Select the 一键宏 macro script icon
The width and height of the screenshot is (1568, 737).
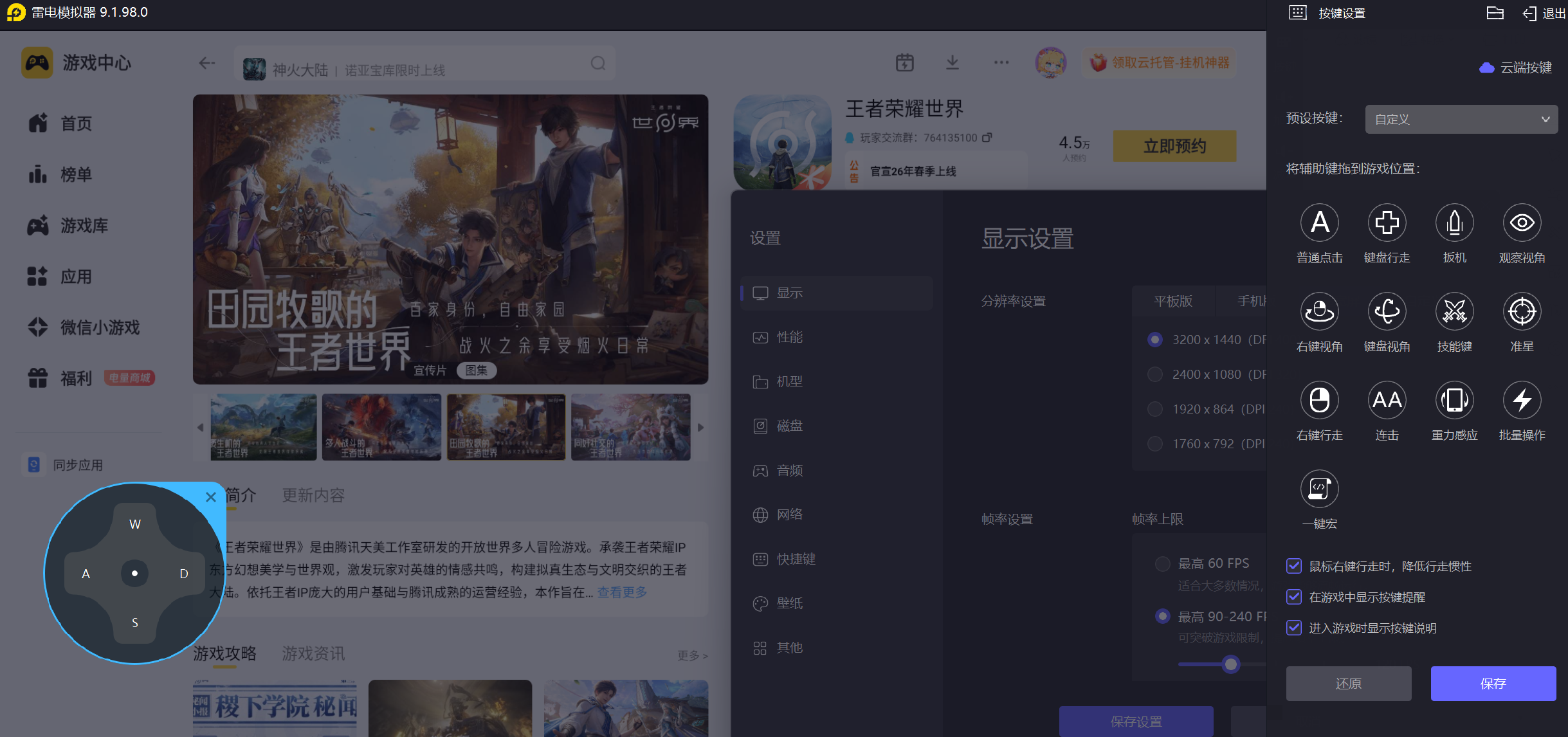tap(1319, 489)
